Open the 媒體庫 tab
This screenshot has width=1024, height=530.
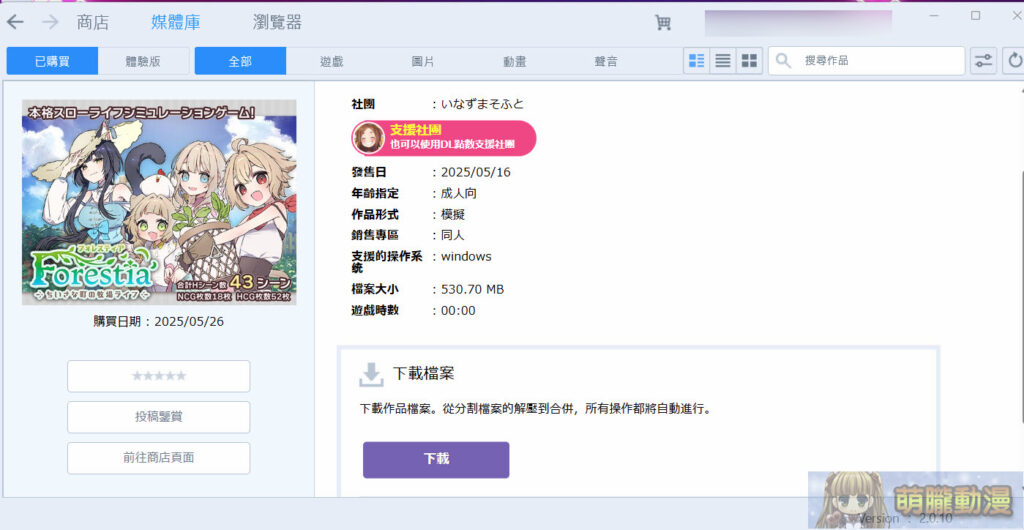pyautogui.click(x=176, y=23)
